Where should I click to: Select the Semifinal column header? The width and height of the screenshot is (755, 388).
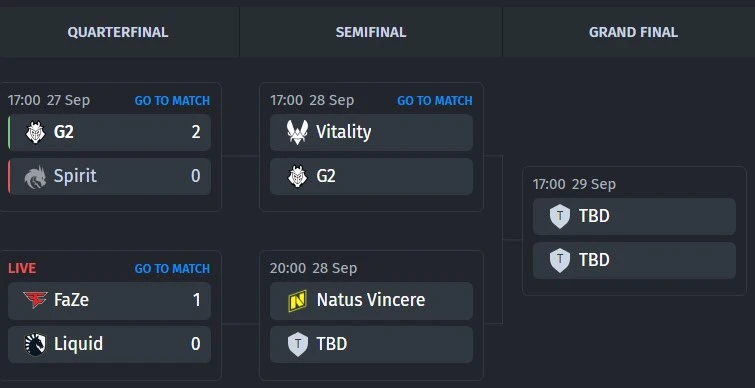pyautogui.click(x=371, y=32)
